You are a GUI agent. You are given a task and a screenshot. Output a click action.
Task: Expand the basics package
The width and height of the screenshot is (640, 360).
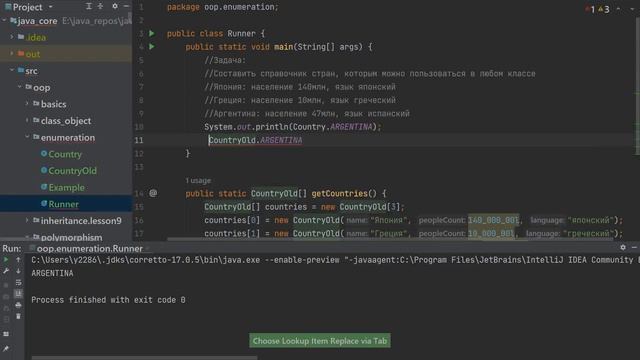(x=27, y=104)
